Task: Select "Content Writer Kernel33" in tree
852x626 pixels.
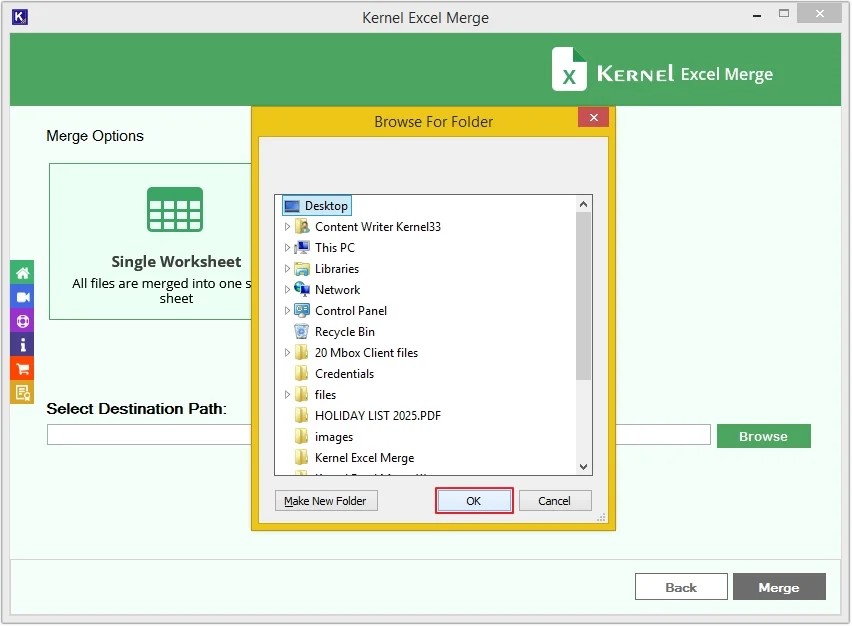Action: (x=378, y=227)
